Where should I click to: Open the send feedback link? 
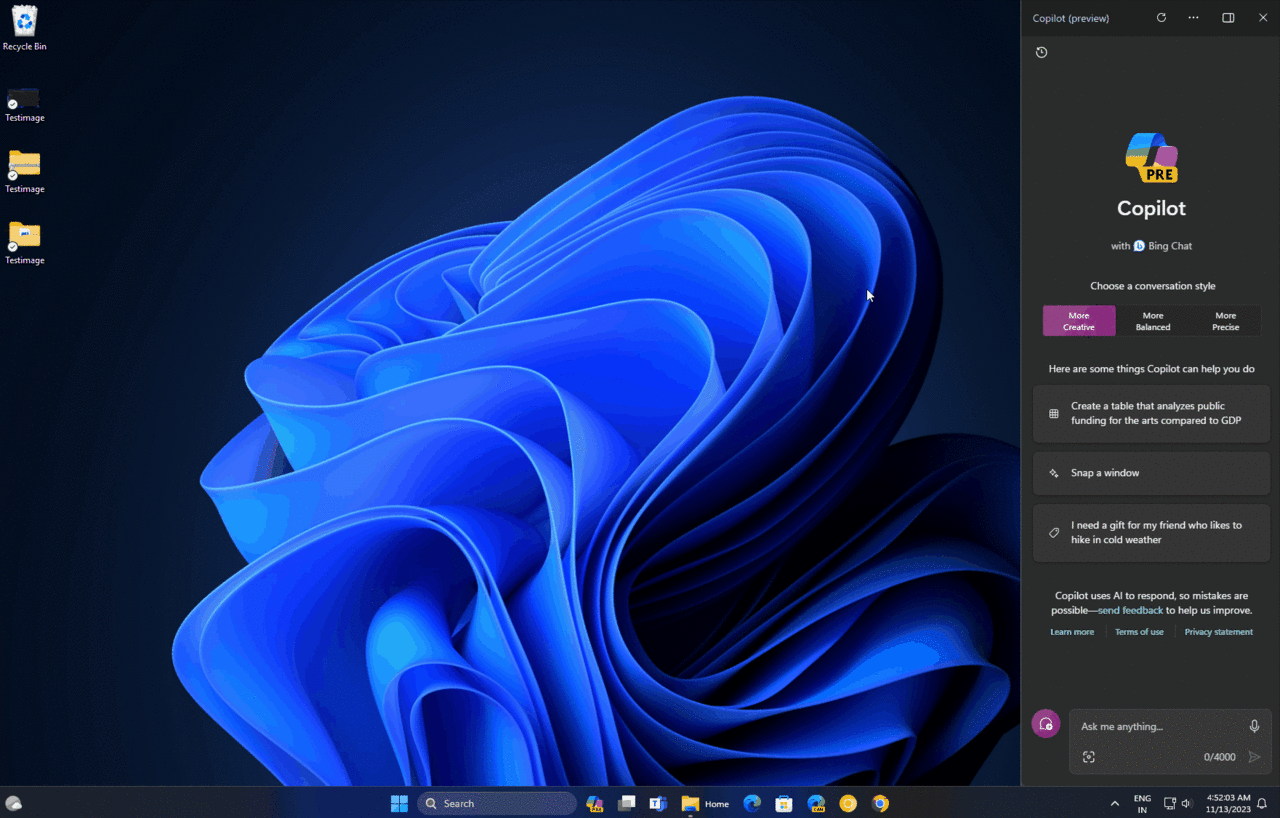click(1130, 610)
